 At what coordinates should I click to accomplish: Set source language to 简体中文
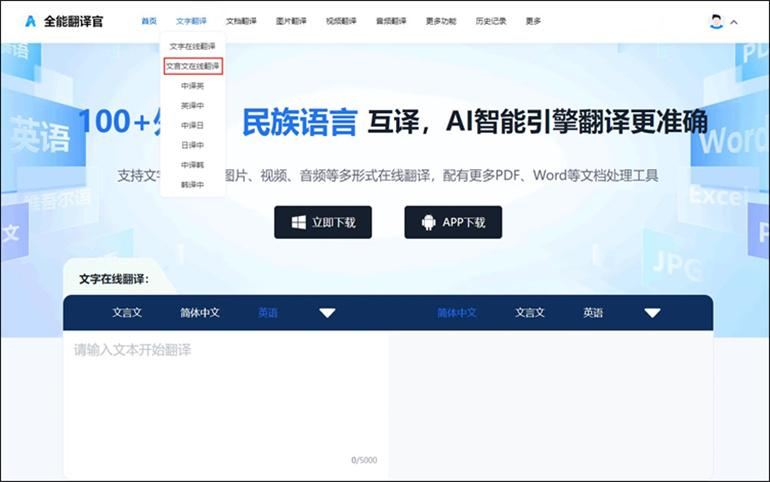coord(199,313)
